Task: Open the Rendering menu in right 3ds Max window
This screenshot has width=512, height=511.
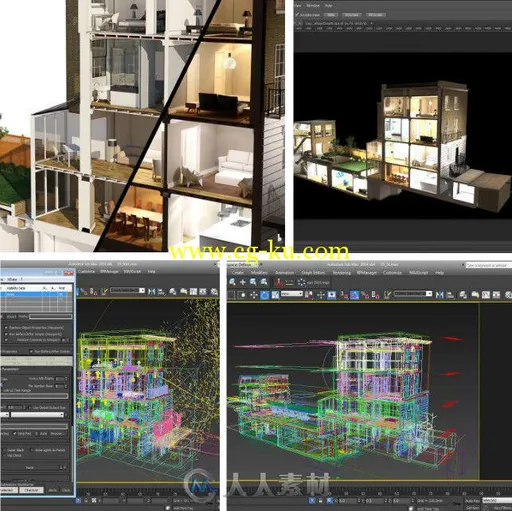Action: [342, 273]
